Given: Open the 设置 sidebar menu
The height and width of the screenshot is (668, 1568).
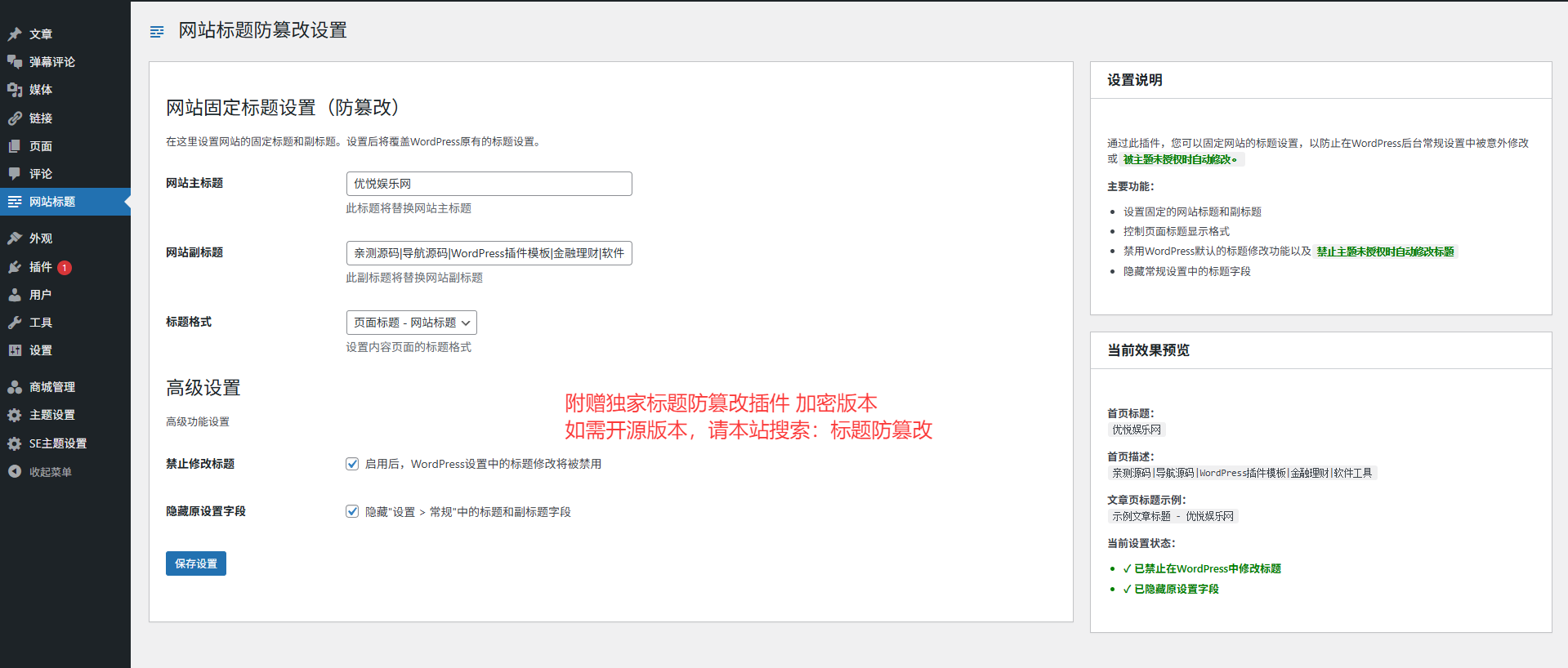Looking at the screenshot, I should click(x=40, y=350).
